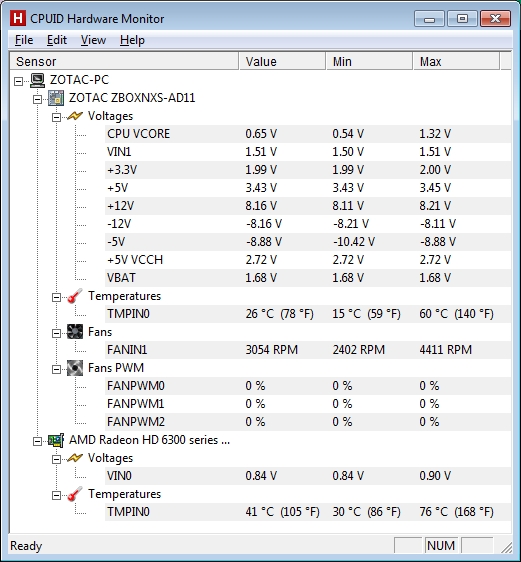Click the motherboard Temperatures thermometer icon
521x562 pixels.
75,296
